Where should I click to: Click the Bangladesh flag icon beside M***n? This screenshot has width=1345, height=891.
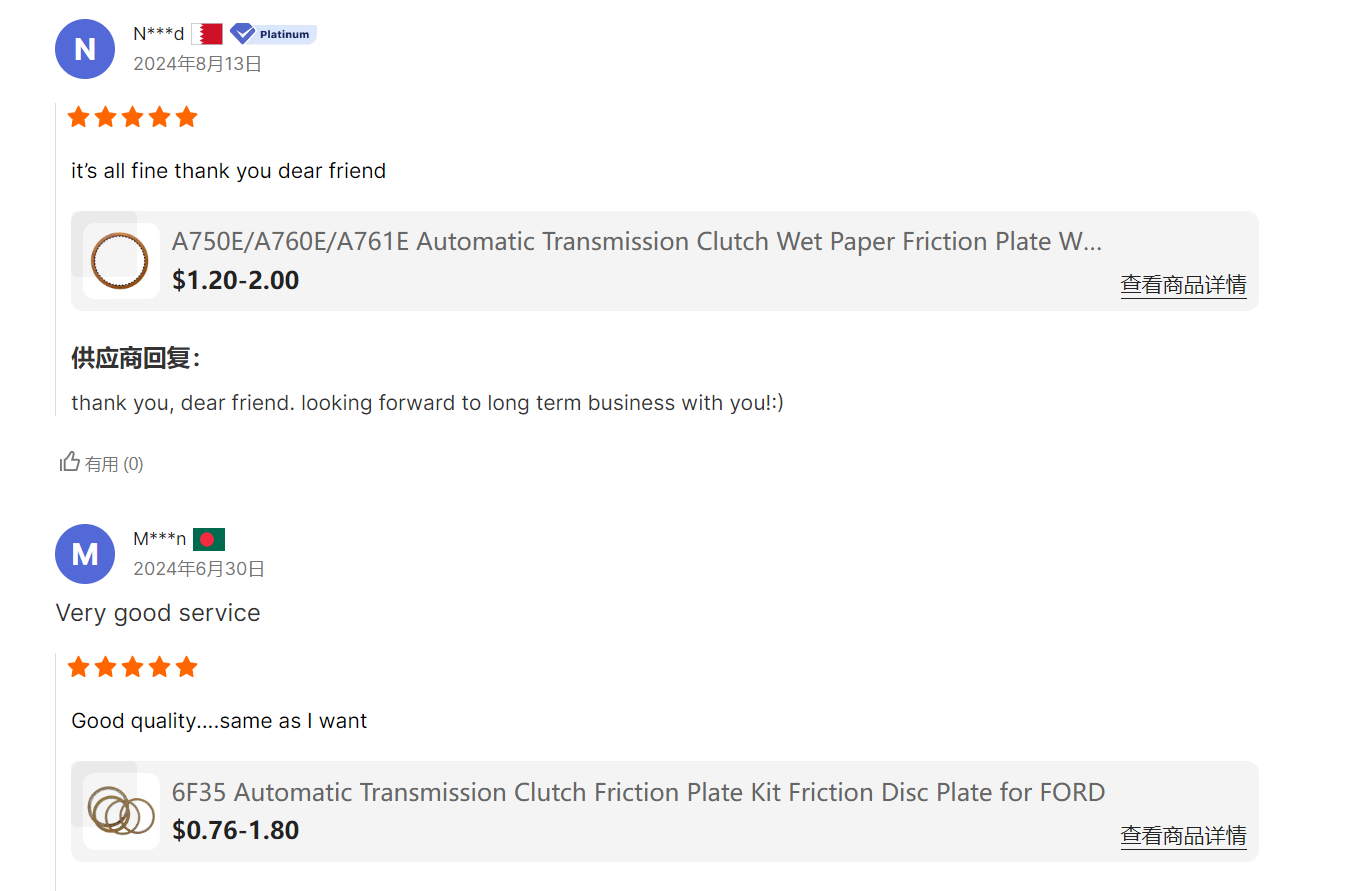(x=209, y=540)
